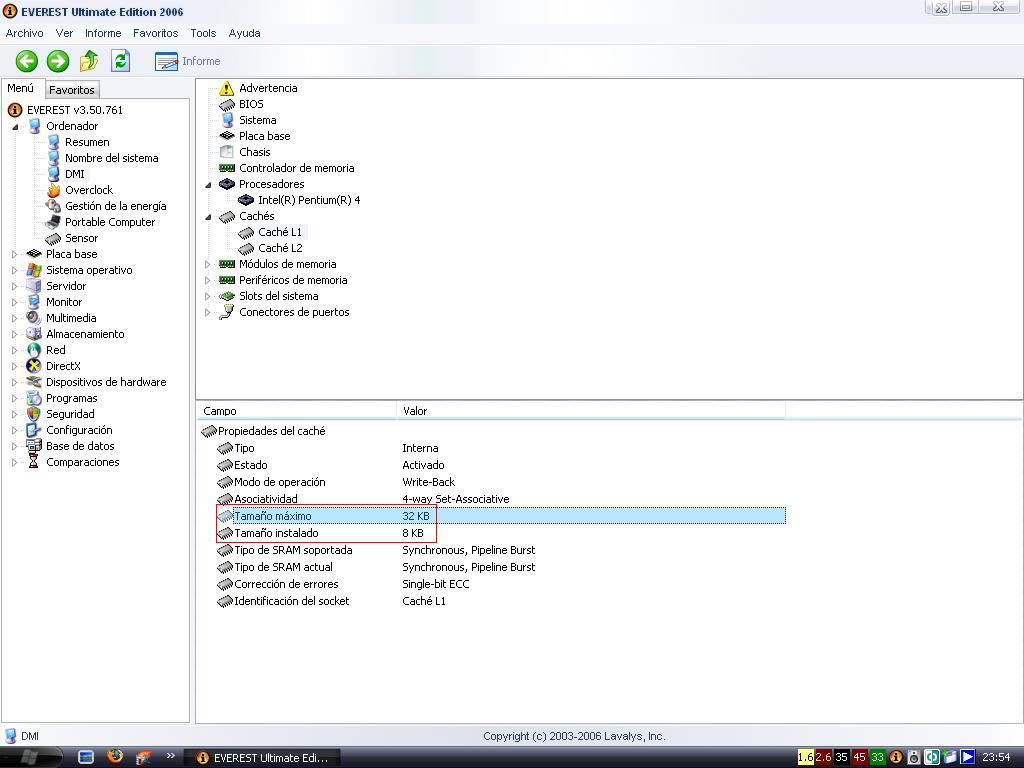This screenshot has height=768, width=1024.
Task: Select the Placa base entry in the DMI list
Action: [x=264, y=136]
